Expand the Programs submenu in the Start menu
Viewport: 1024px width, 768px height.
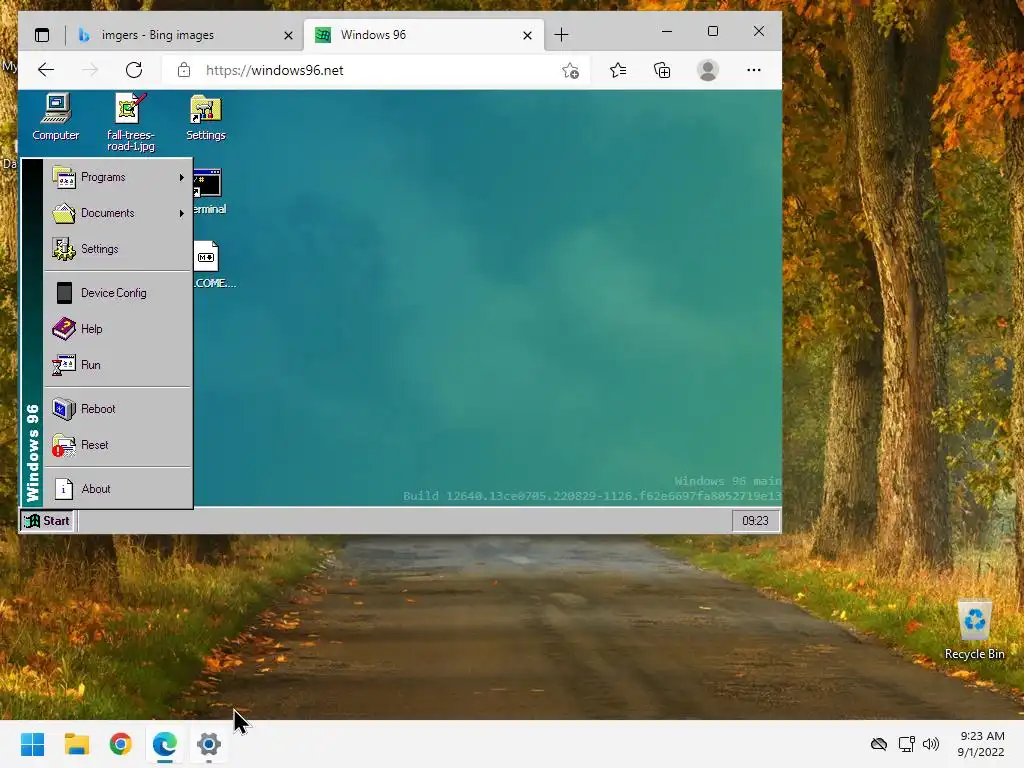(x=118, y=177)
